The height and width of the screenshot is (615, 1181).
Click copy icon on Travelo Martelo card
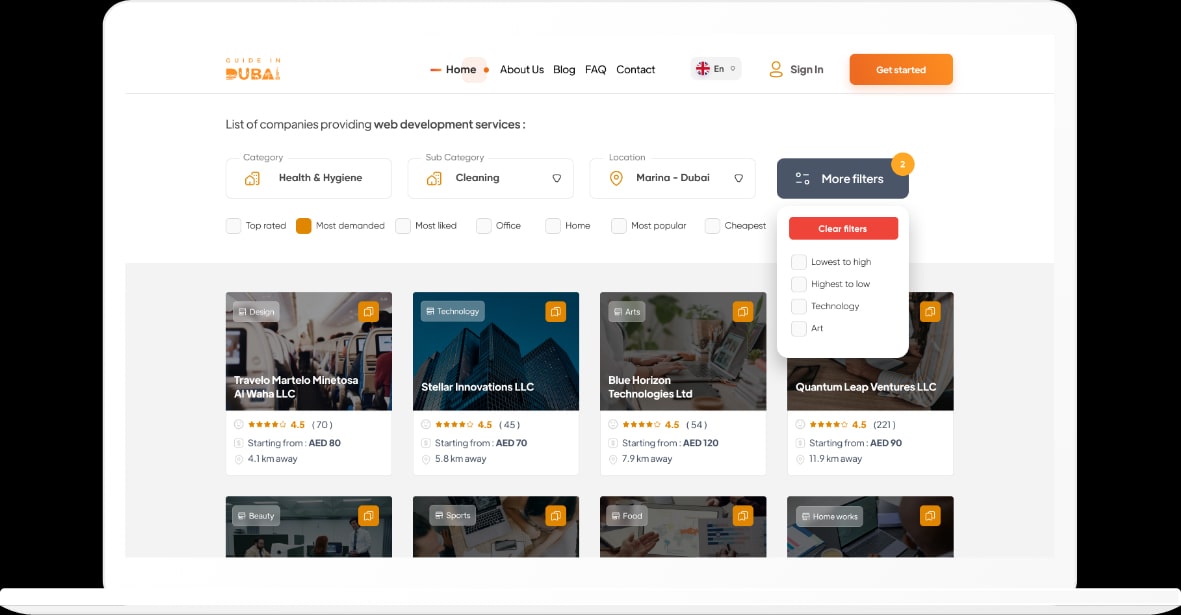click(368, 312)
